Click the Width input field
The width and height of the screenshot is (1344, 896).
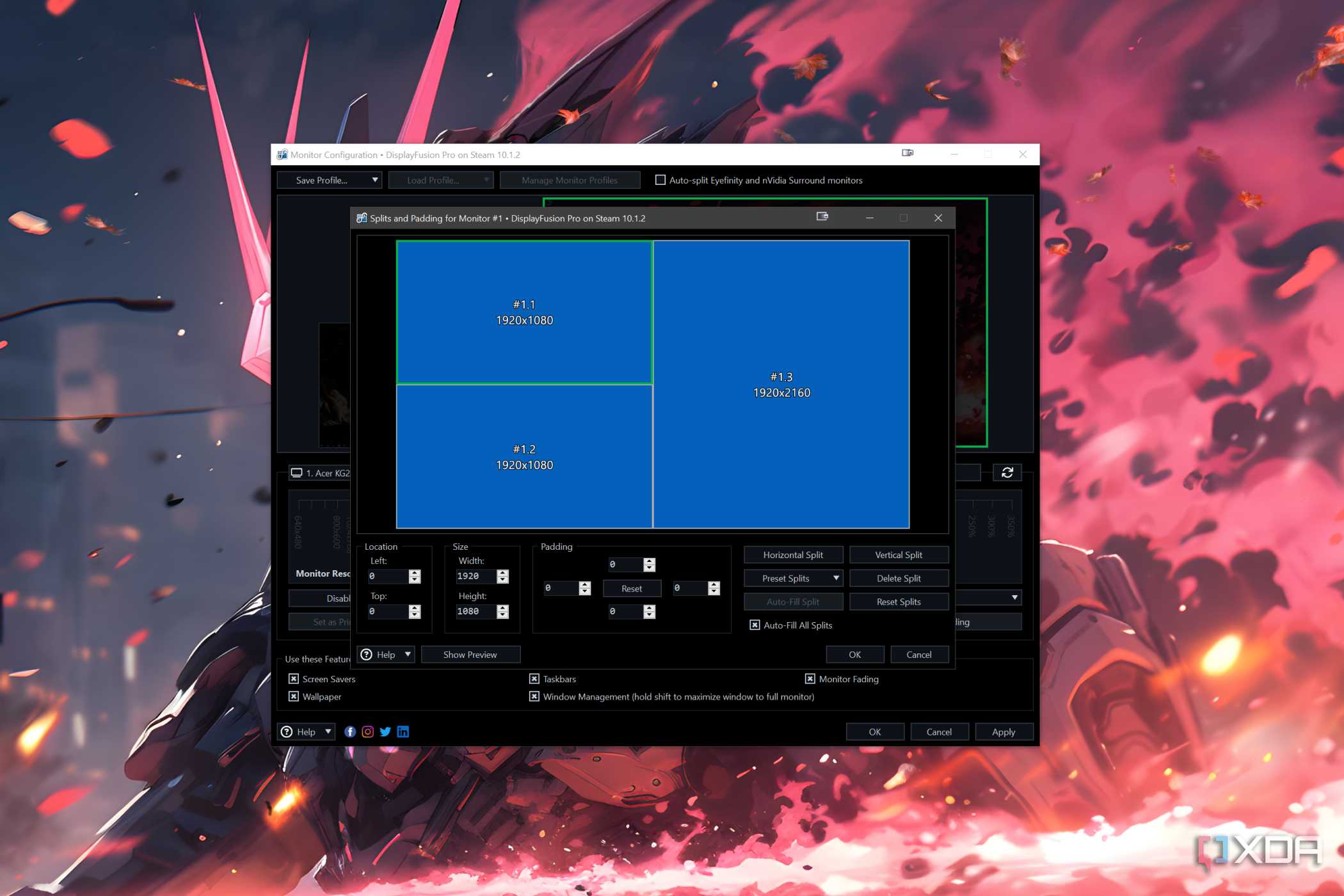tap(476, 576)
